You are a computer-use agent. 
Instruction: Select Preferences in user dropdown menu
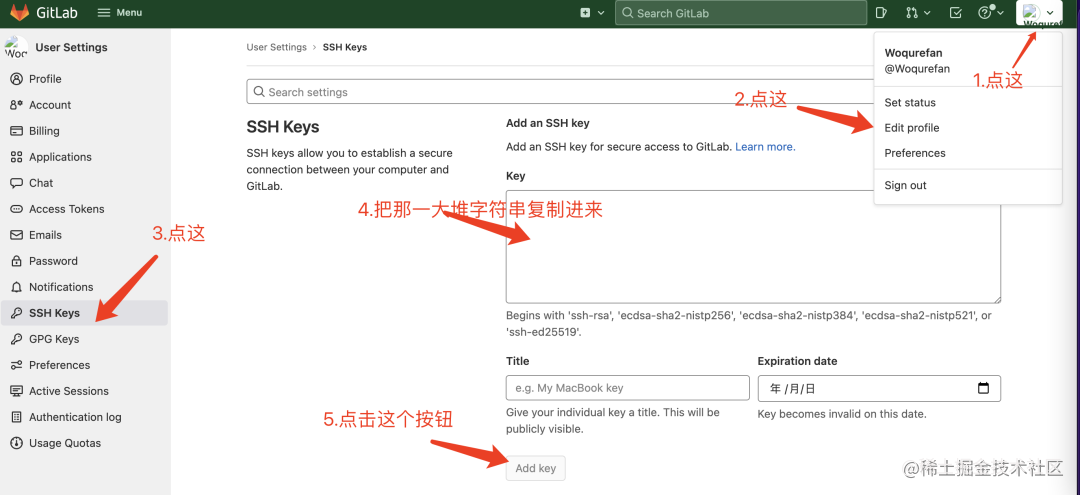pos(915,153)
